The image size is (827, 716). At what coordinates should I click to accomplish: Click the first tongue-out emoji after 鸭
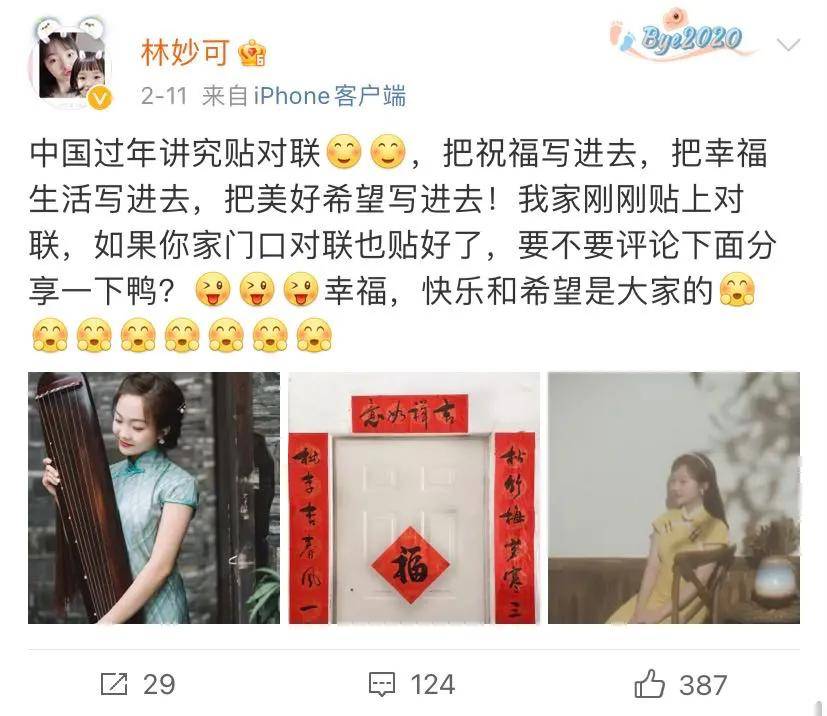pos(213,289)
